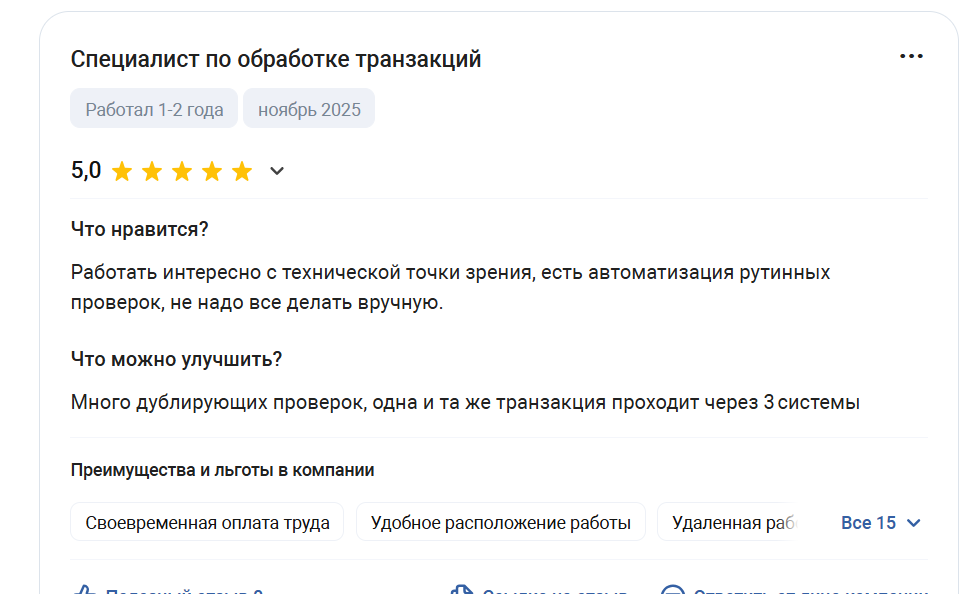
Task: Click the "Работал 1-2 года" tag
Action: (x=154, y=109)
